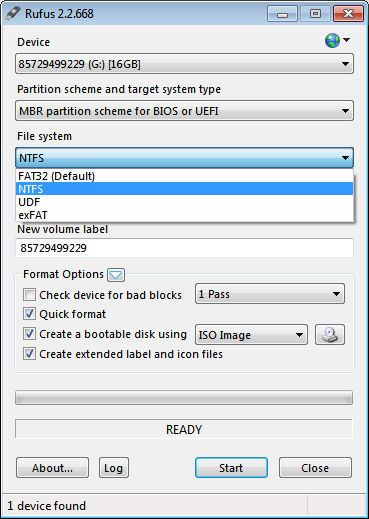This screenshot has height=519, width=369.
Task: Close Rufus with the red X
Action: (348, 14)
